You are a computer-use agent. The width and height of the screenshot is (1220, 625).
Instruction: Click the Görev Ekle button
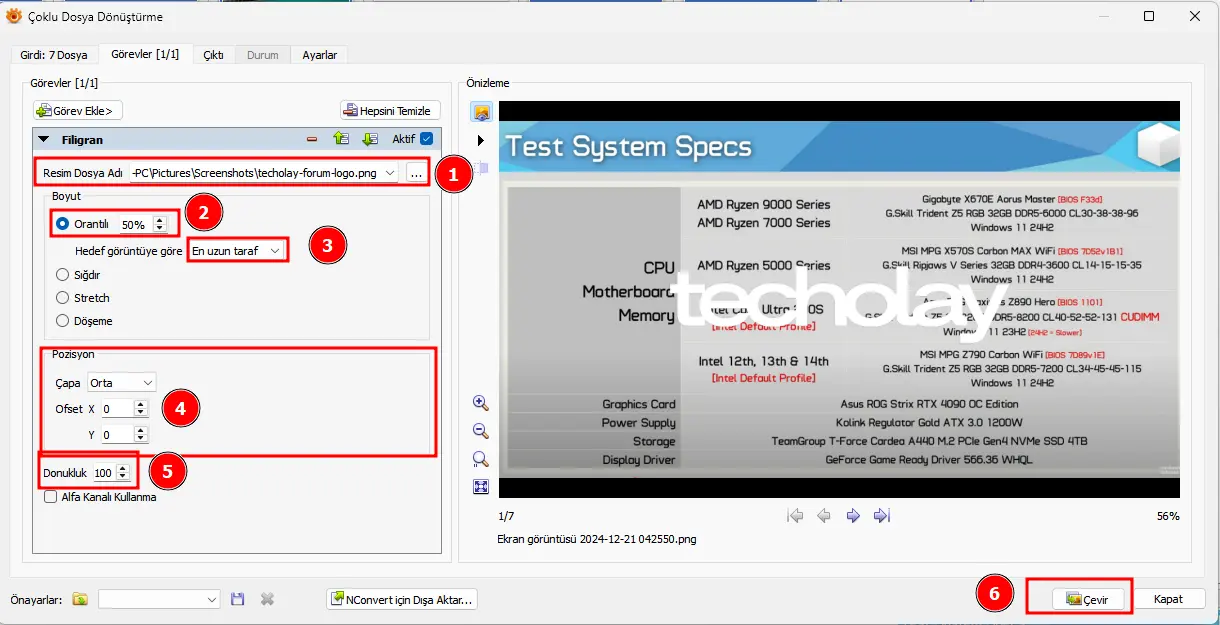coord(78,110)
